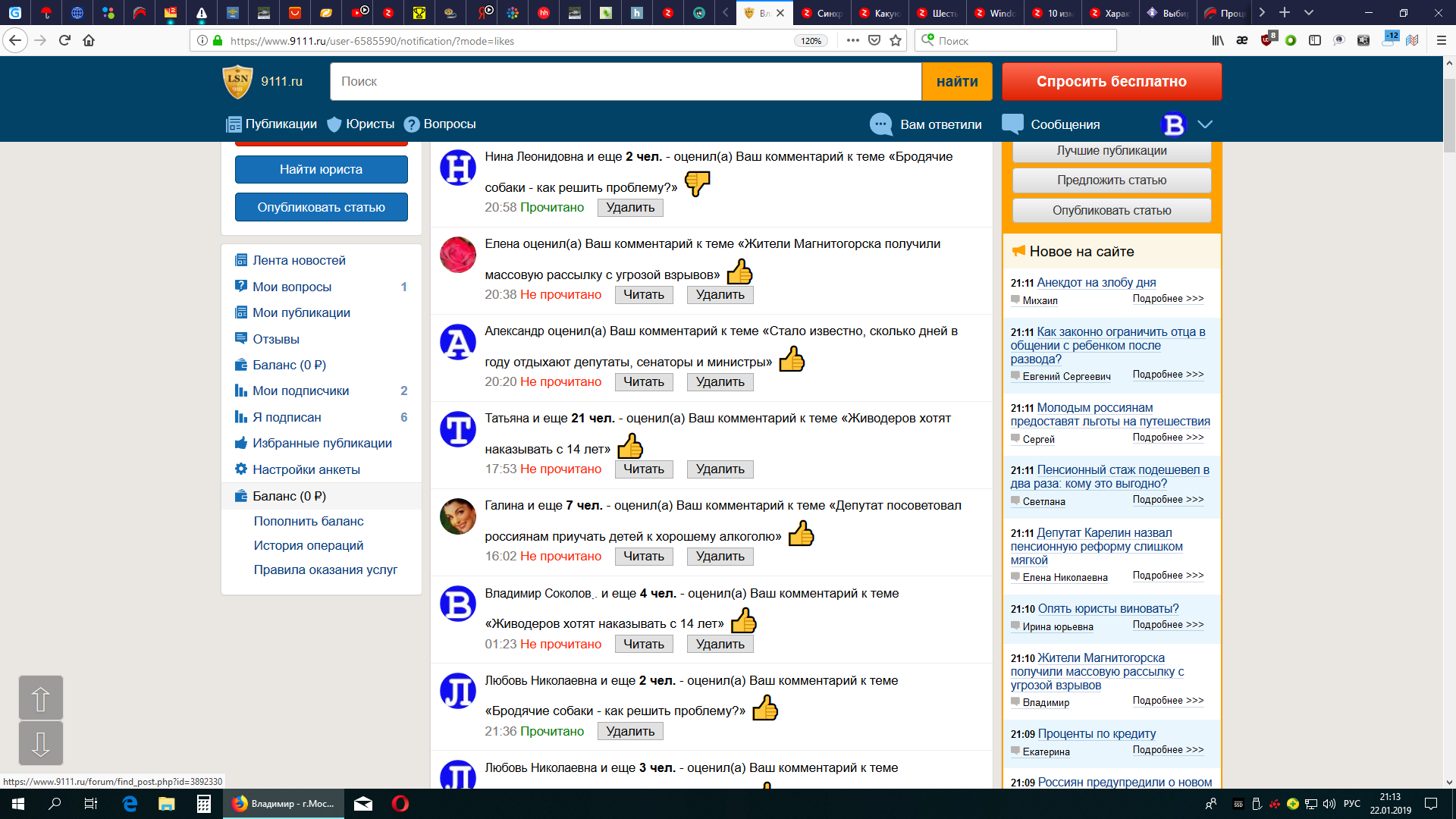Open Opera from the Windows taskbar
The image size is (1456, 819).
400,804
